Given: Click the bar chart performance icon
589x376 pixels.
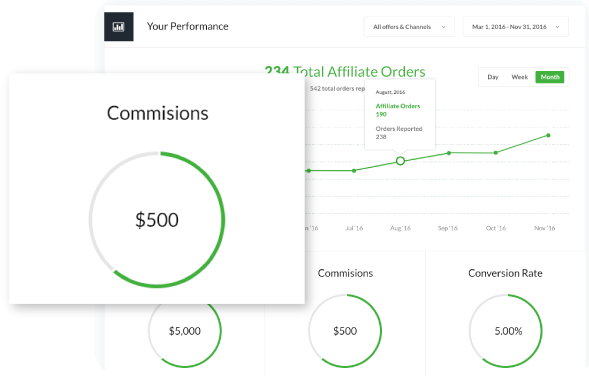Looking at the screenshot, I should click(x=119, y=27).
